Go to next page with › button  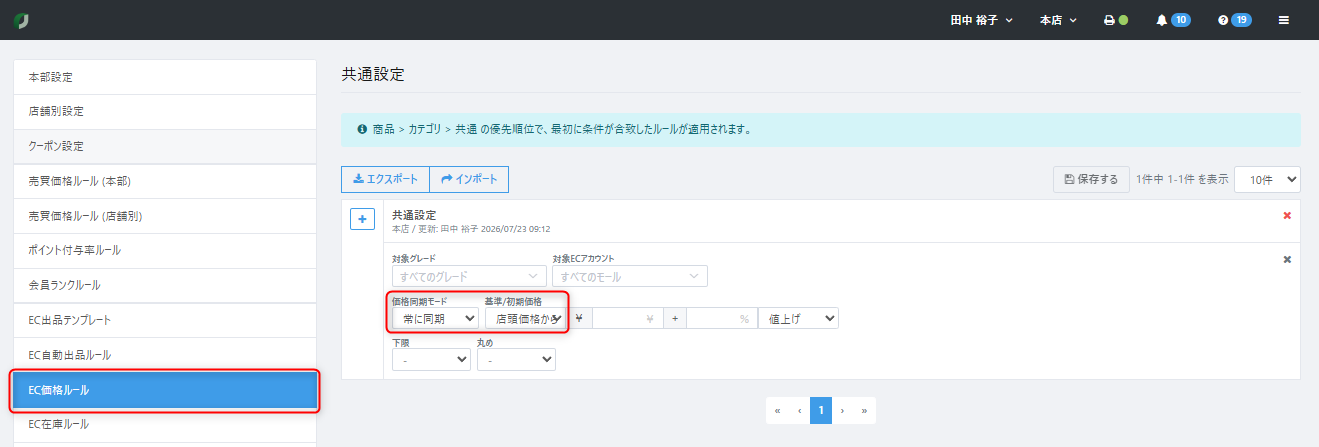842,410
